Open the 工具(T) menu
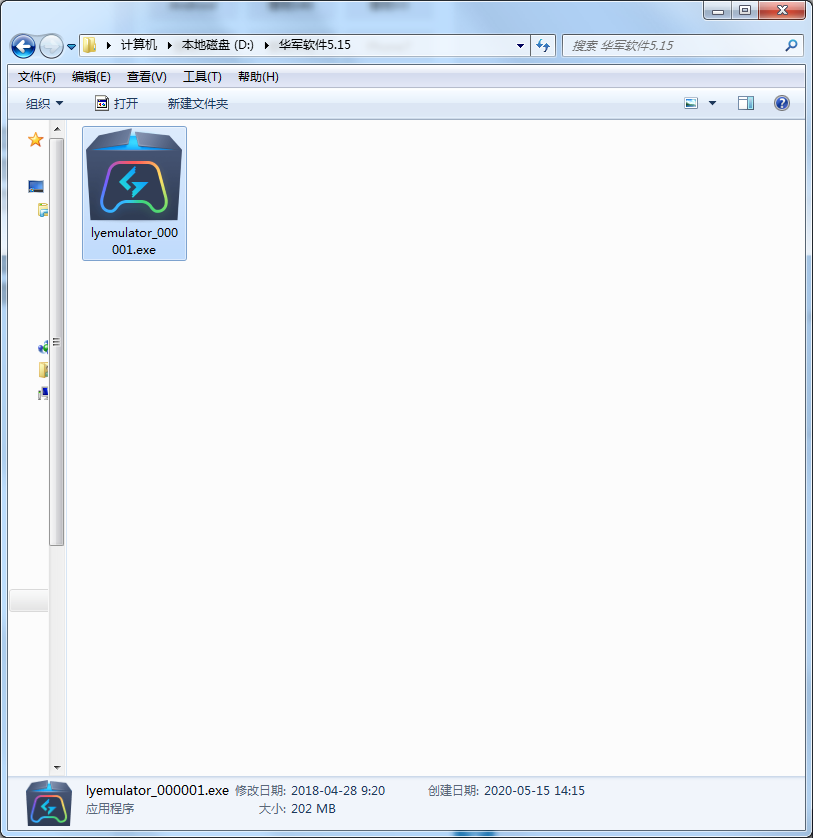The width and height of the screenshot is (813, 838). 202,77
